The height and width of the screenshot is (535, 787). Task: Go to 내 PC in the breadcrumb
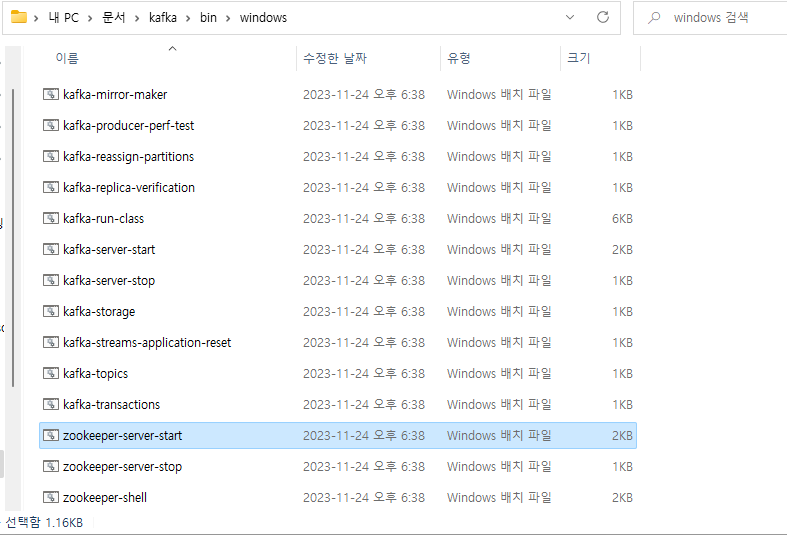click(63, 18)
